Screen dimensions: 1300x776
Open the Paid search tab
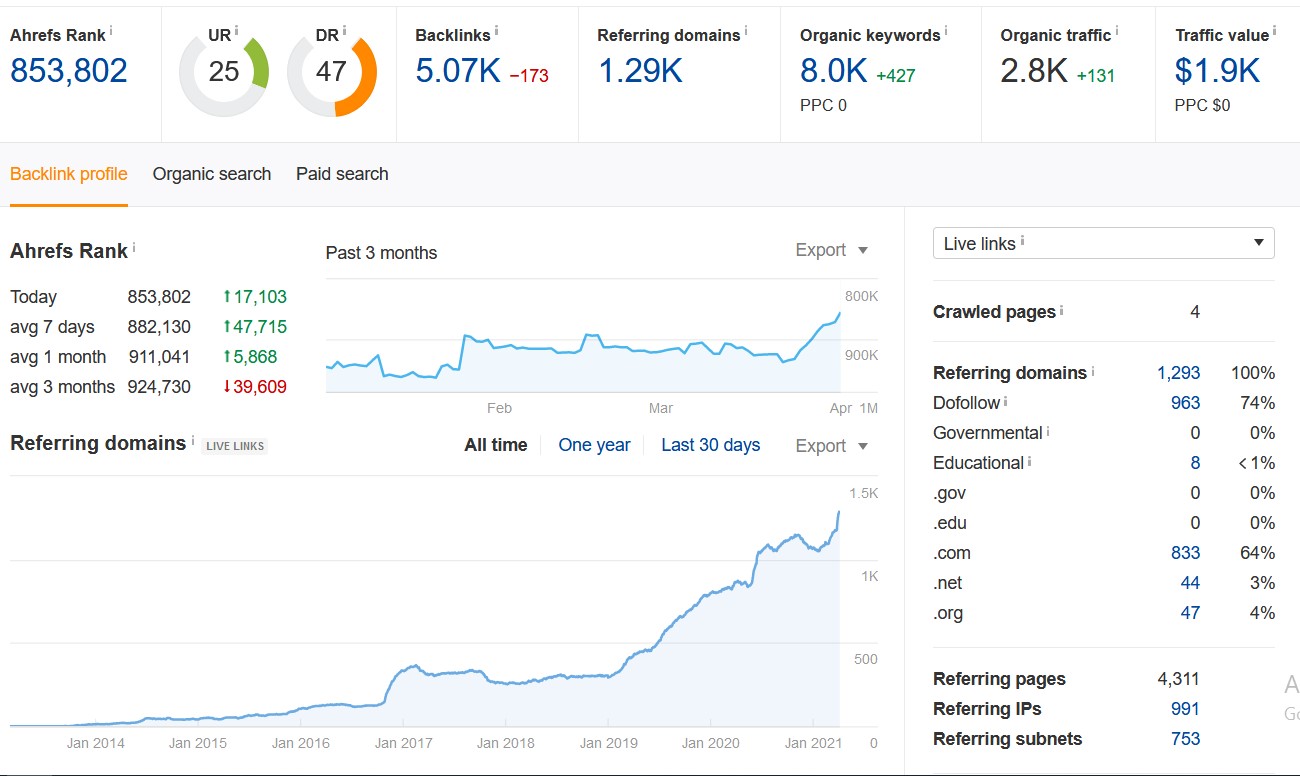342,174
